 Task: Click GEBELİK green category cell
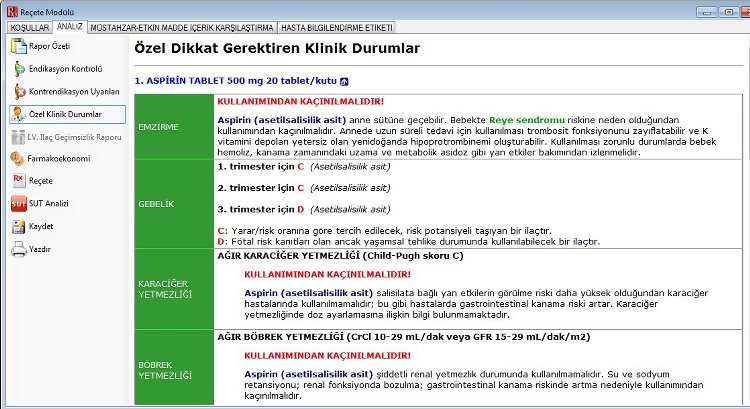click(174, 204)
